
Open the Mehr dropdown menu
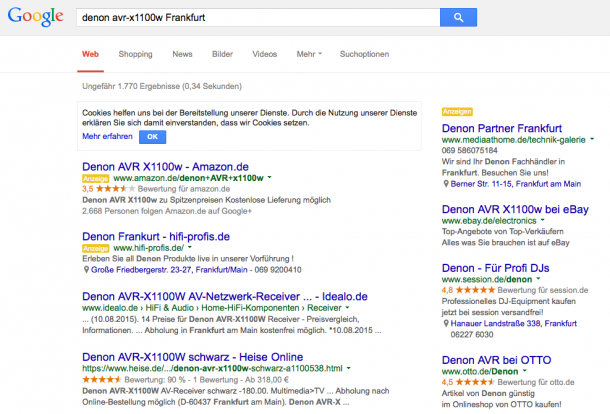tap(309, 54)
